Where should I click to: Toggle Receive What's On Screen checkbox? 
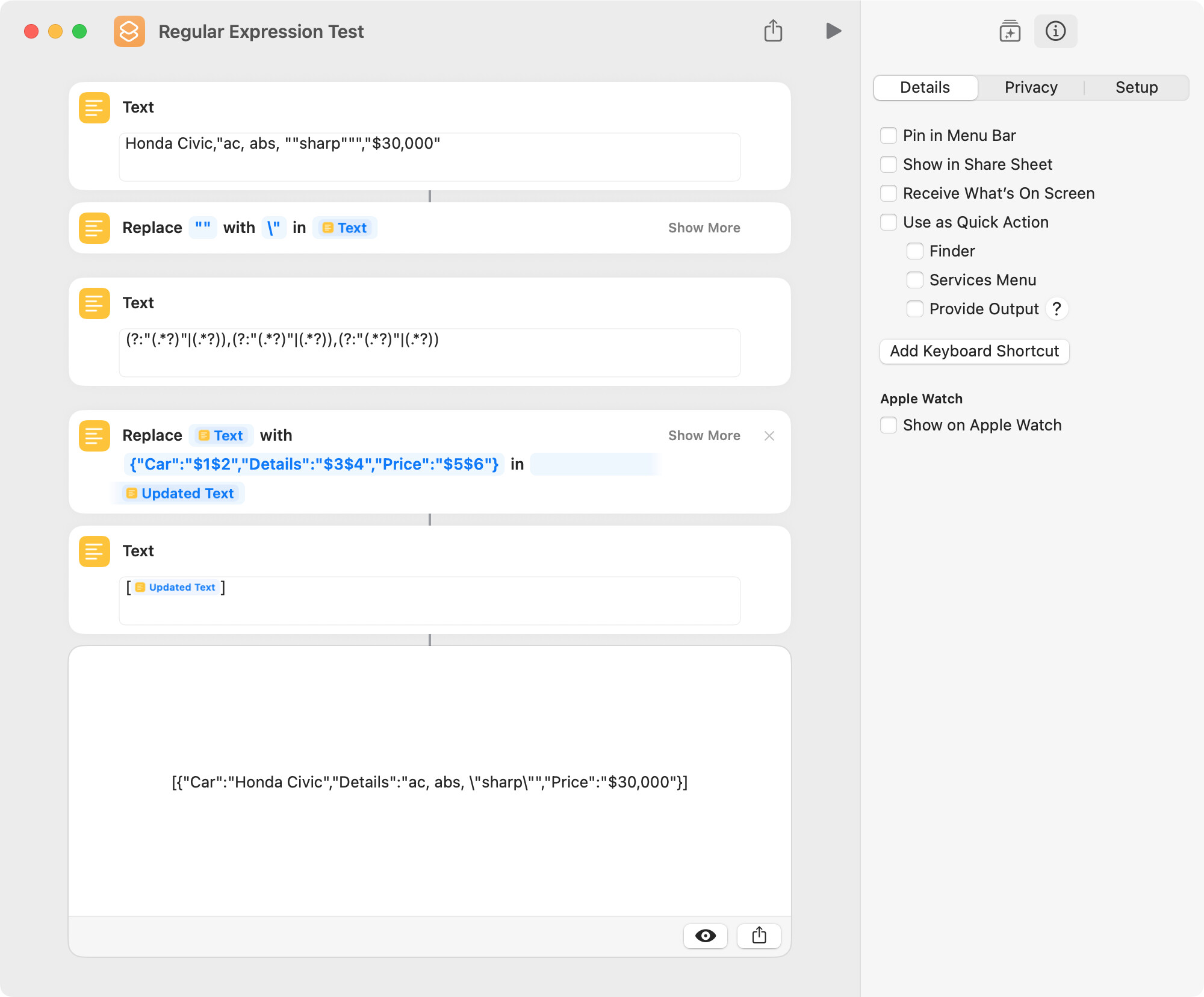889,193
